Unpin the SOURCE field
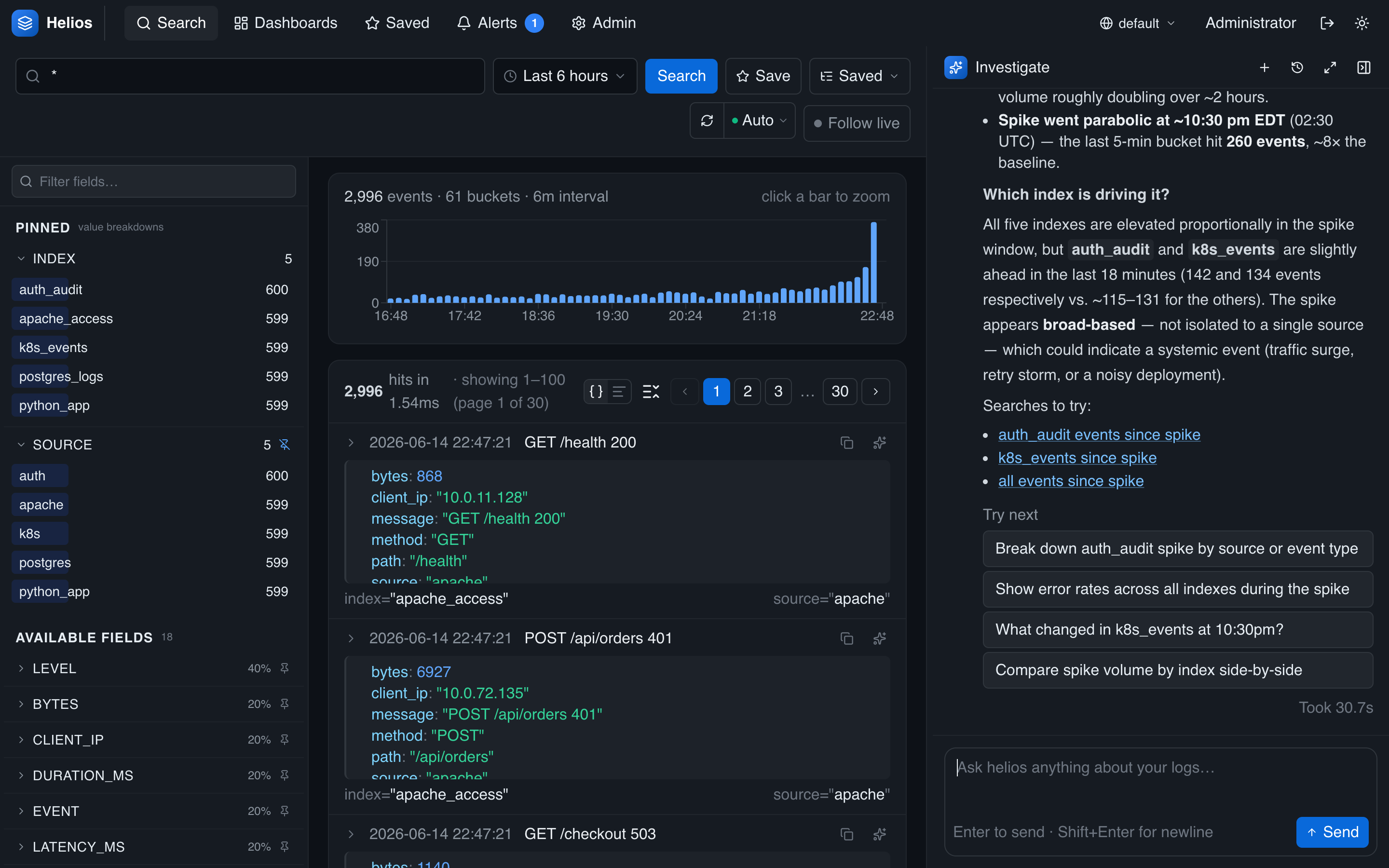 [285, 445]
